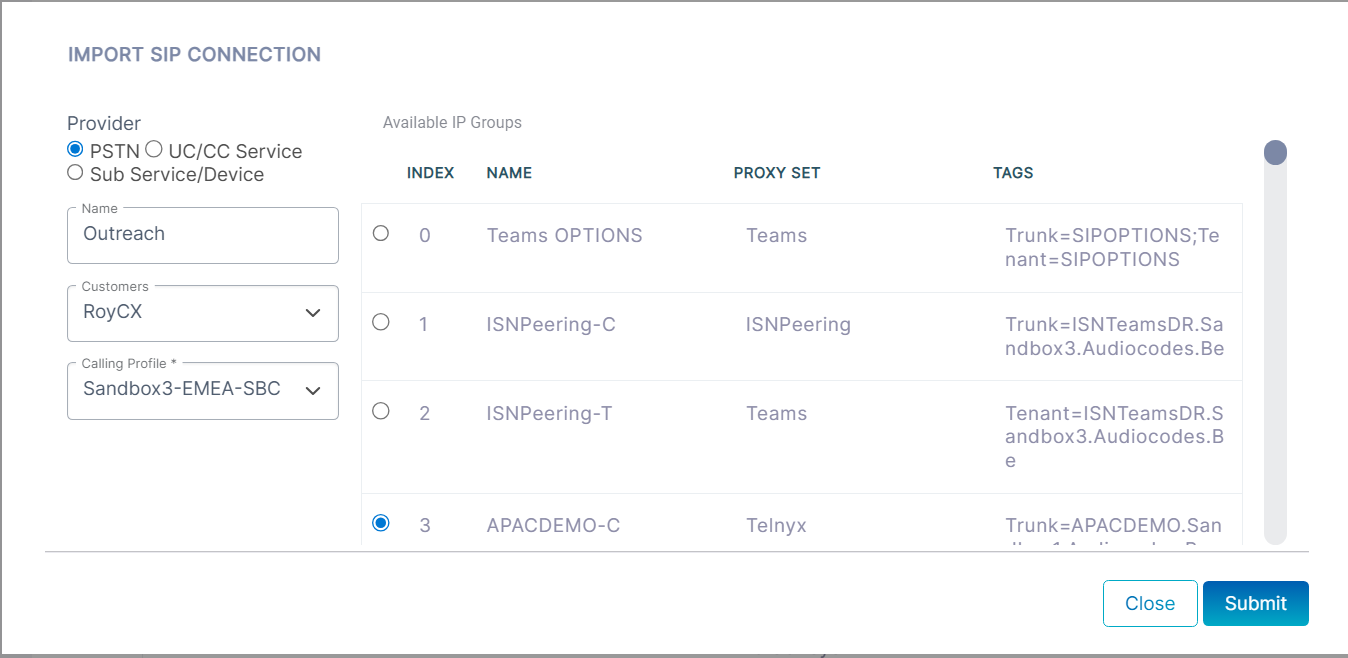Expand the Calling Profile dropdown
The height and width of the screenshot is (658, 1348).
(x=190, y=389)
